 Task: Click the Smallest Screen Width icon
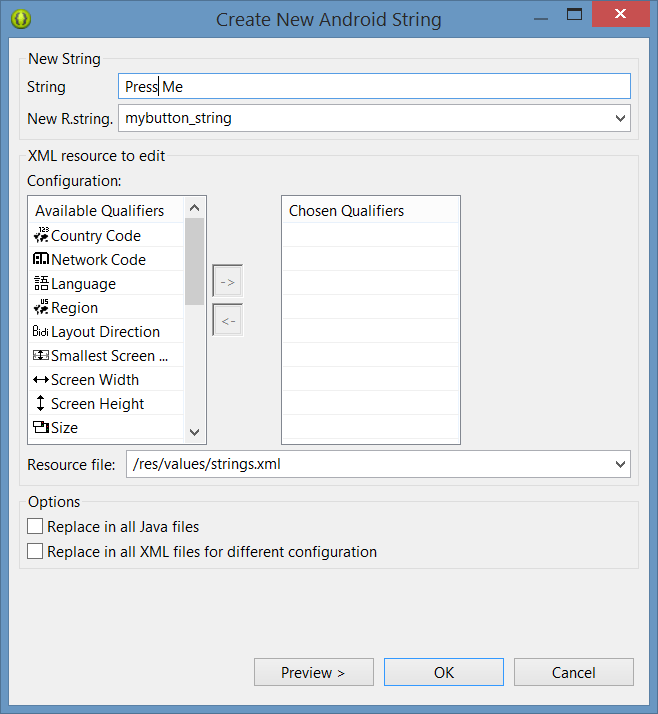click(x=41, y=355)
